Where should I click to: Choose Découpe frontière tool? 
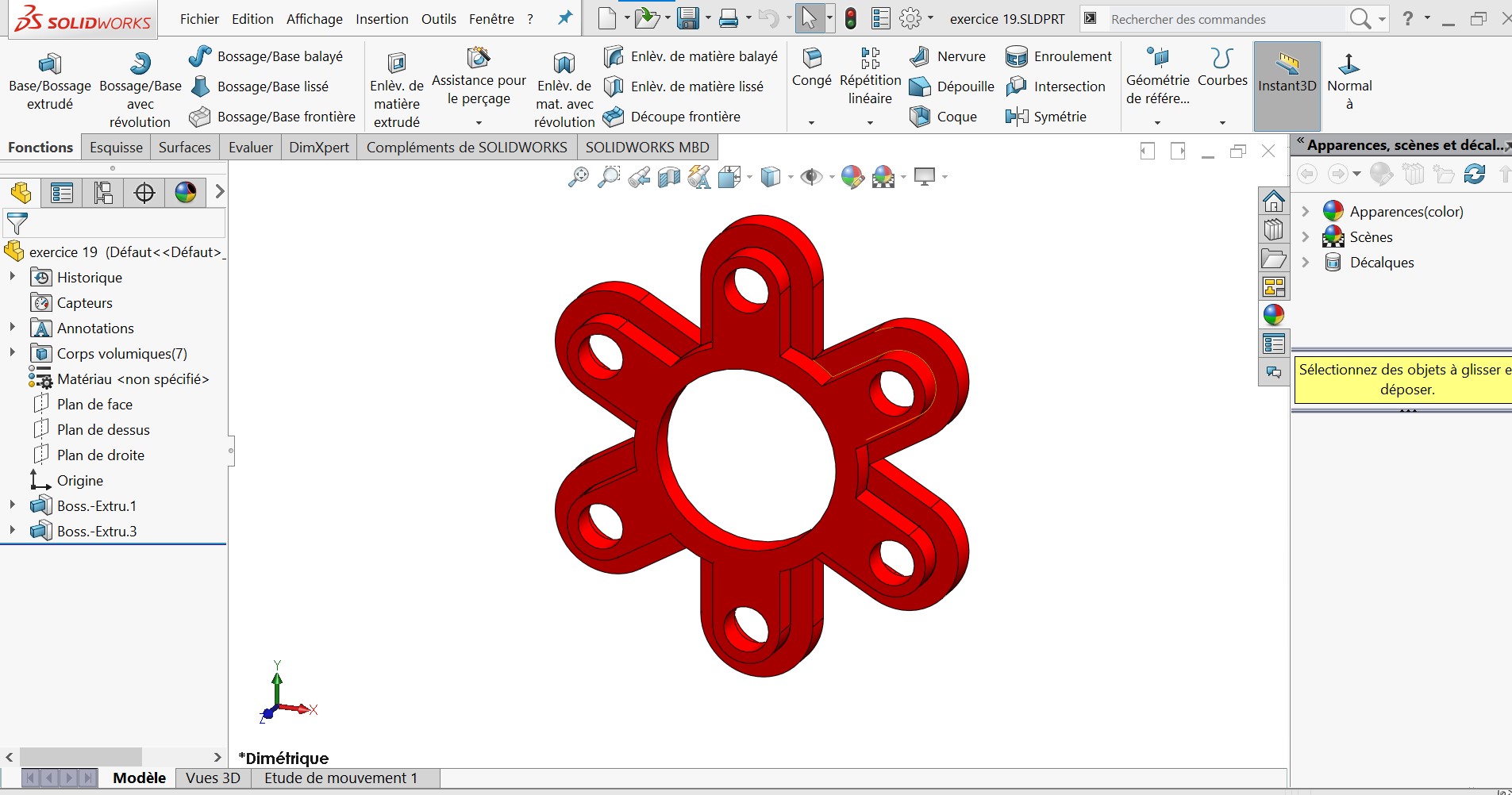click(x=671, y=117)
